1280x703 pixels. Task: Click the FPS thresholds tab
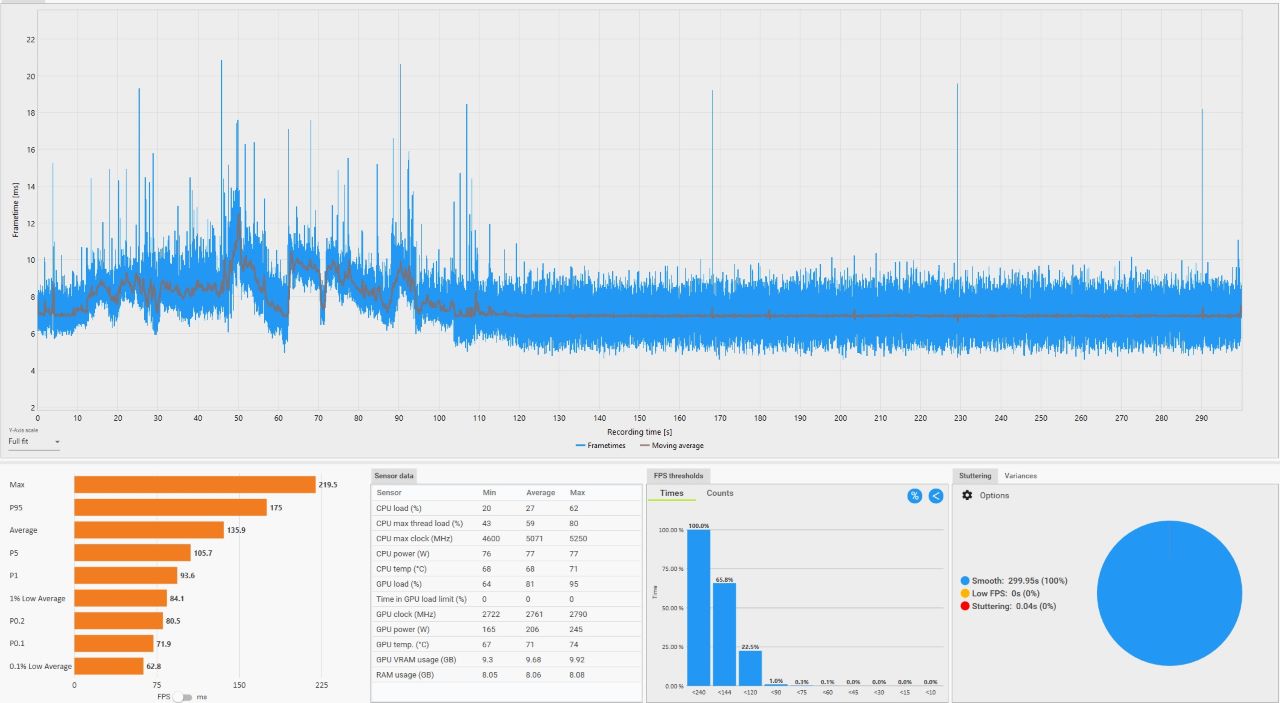pos(678,476)
